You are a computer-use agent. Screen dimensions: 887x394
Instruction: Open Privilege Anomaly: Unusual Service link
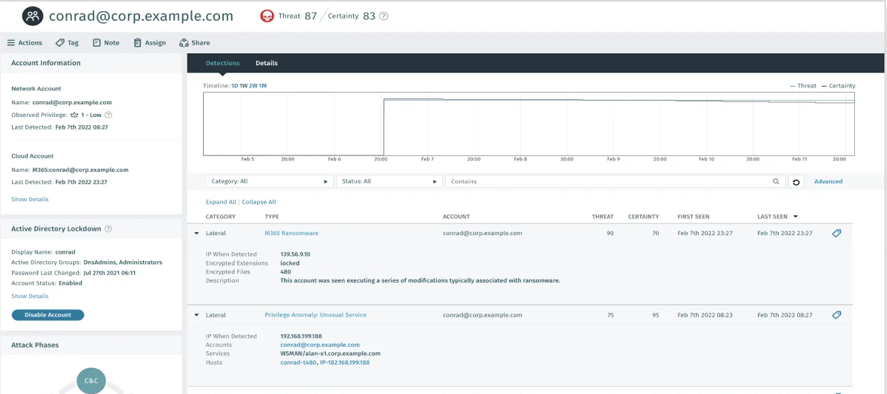click(315, 315)
